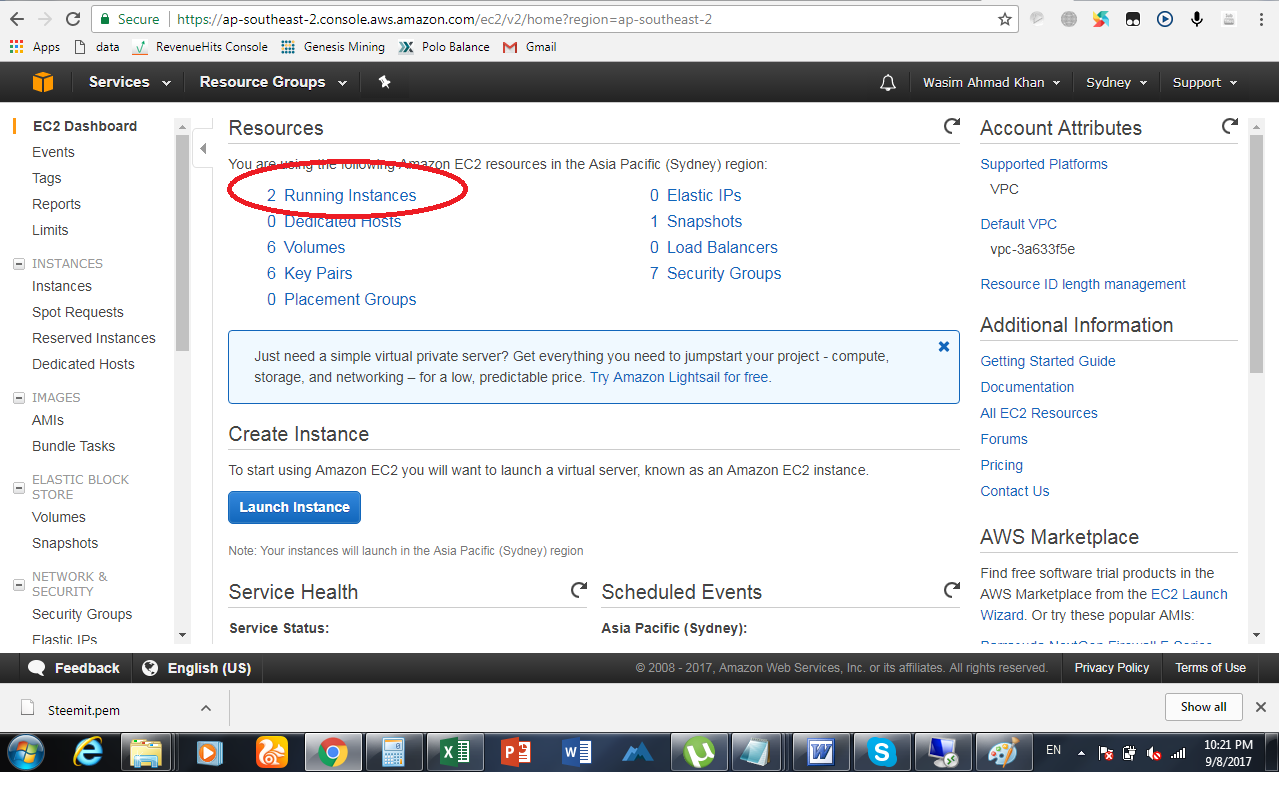The image size is (1280, 800).
Task: Click the Windows Start button
Action: (x=25, y=752)
